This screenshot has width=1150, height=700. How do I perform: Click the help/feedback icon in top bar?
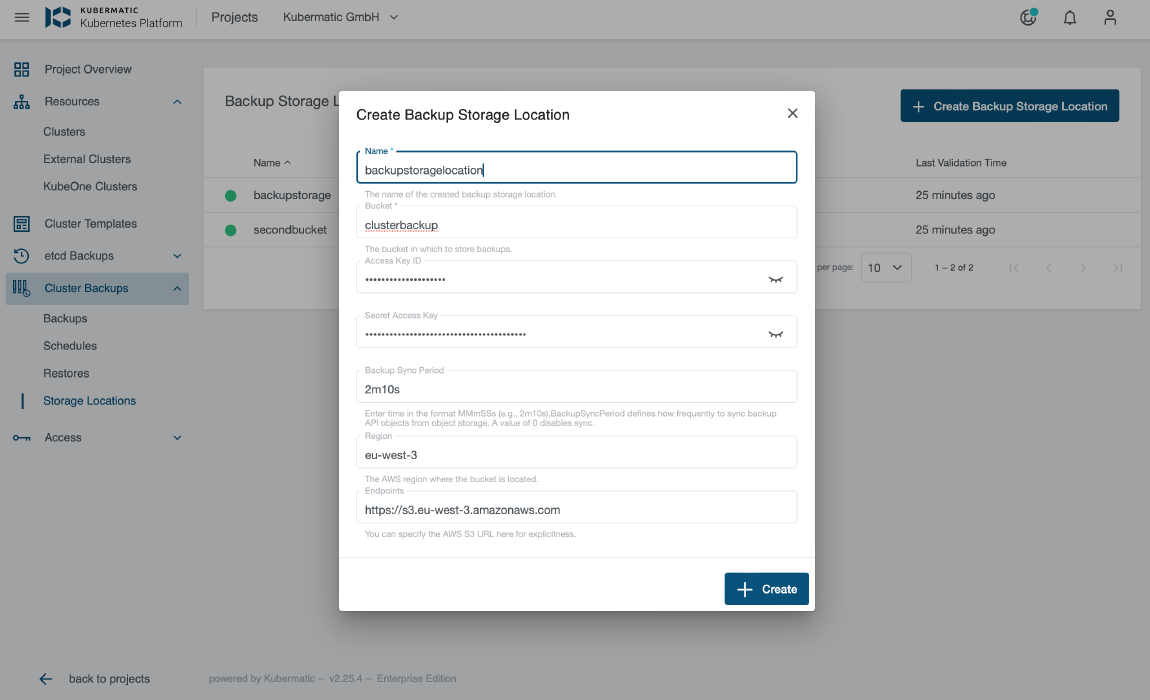click(1028, 17)
